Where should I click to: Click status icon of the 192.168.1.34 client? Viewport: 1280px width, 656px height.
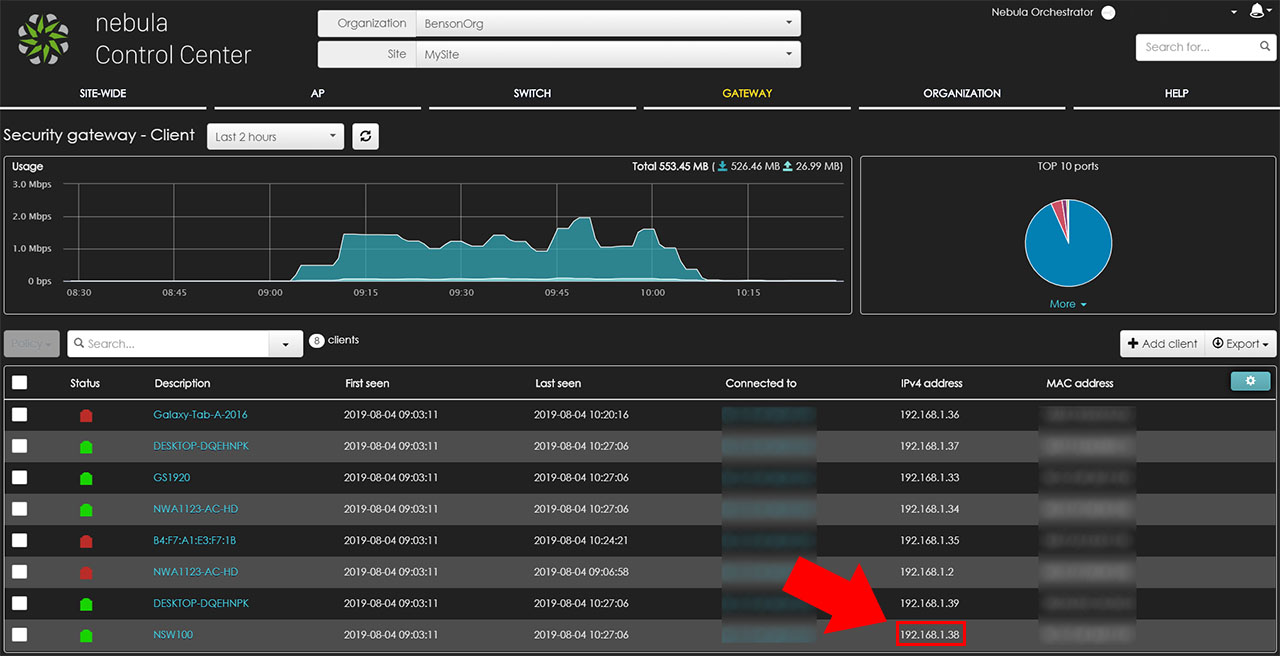click(x=86, y=510)
